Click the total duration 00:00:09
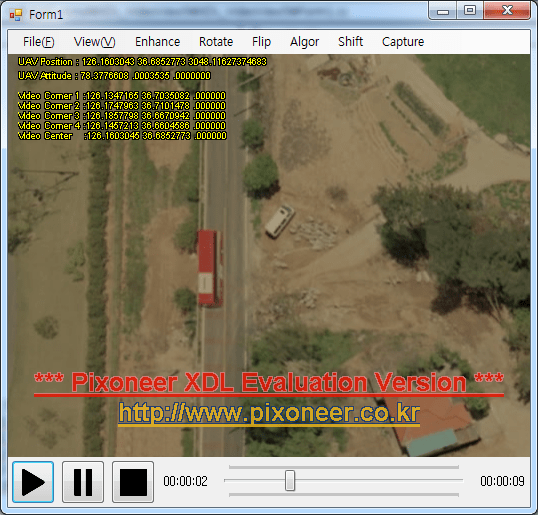Image resolution: width=538 pixels, height=515 pixels. [x=502, y=481]
